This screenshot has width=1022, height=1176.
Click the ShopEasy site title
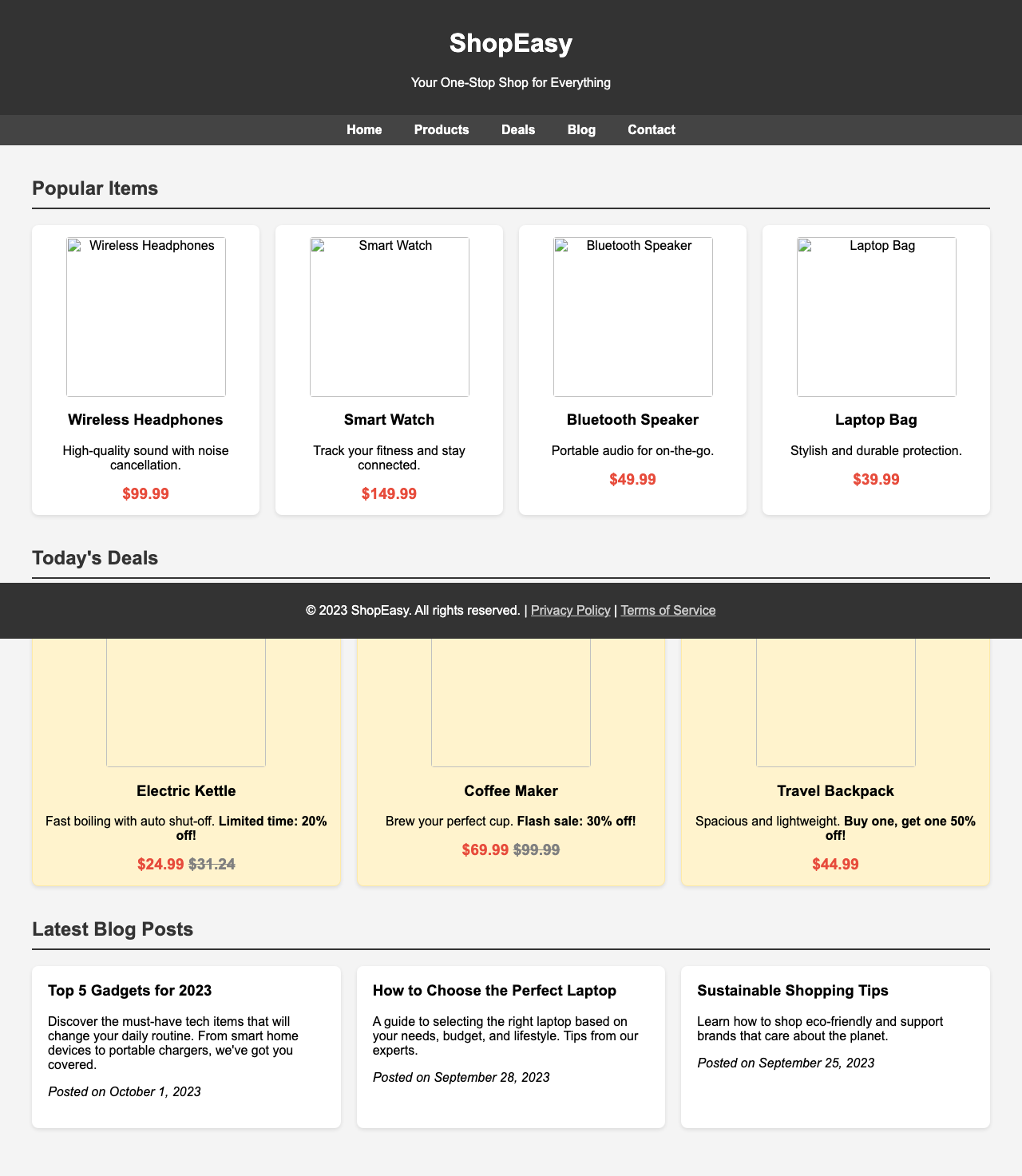click(x=510, y=46)
